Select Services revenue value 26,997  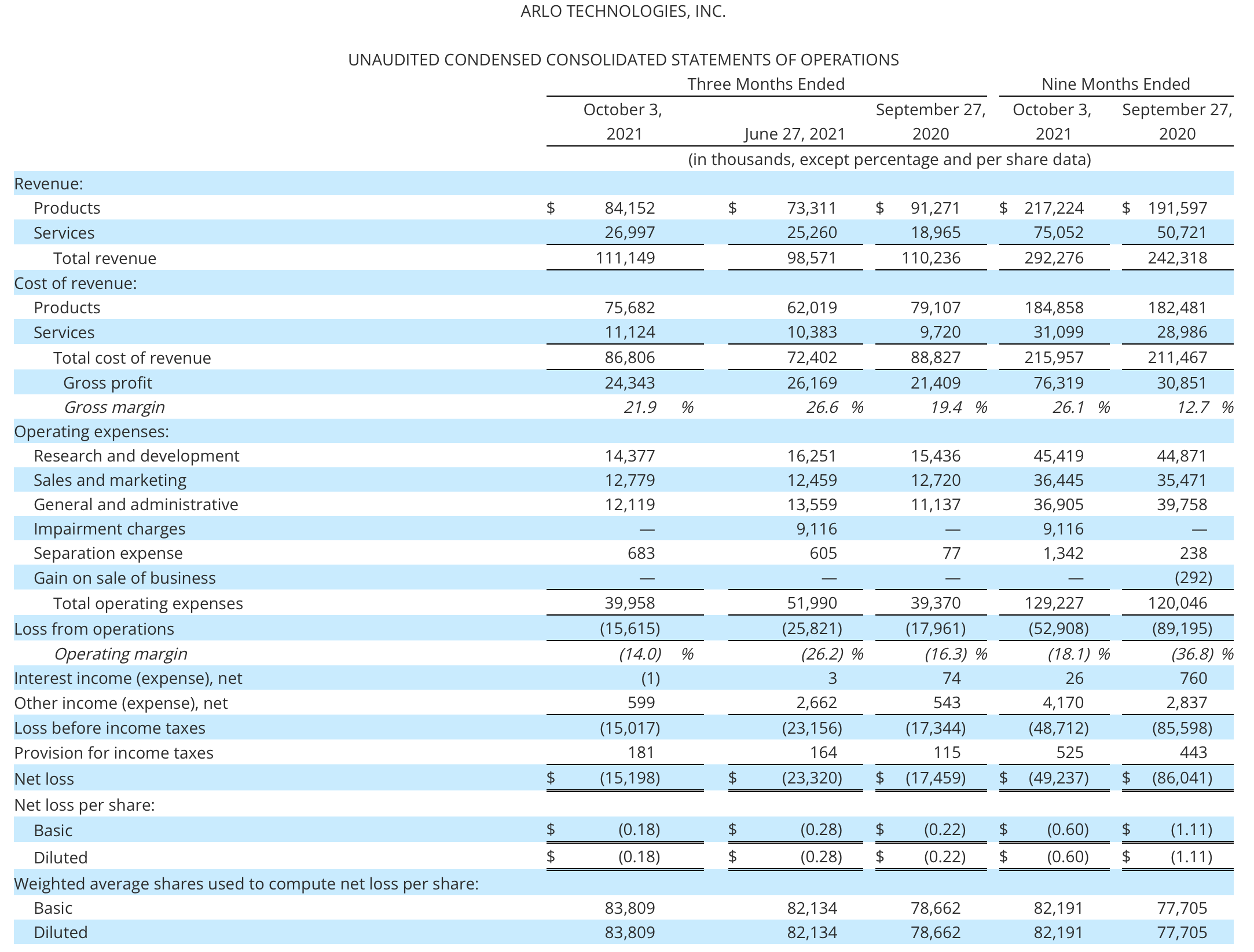[630, 232]
